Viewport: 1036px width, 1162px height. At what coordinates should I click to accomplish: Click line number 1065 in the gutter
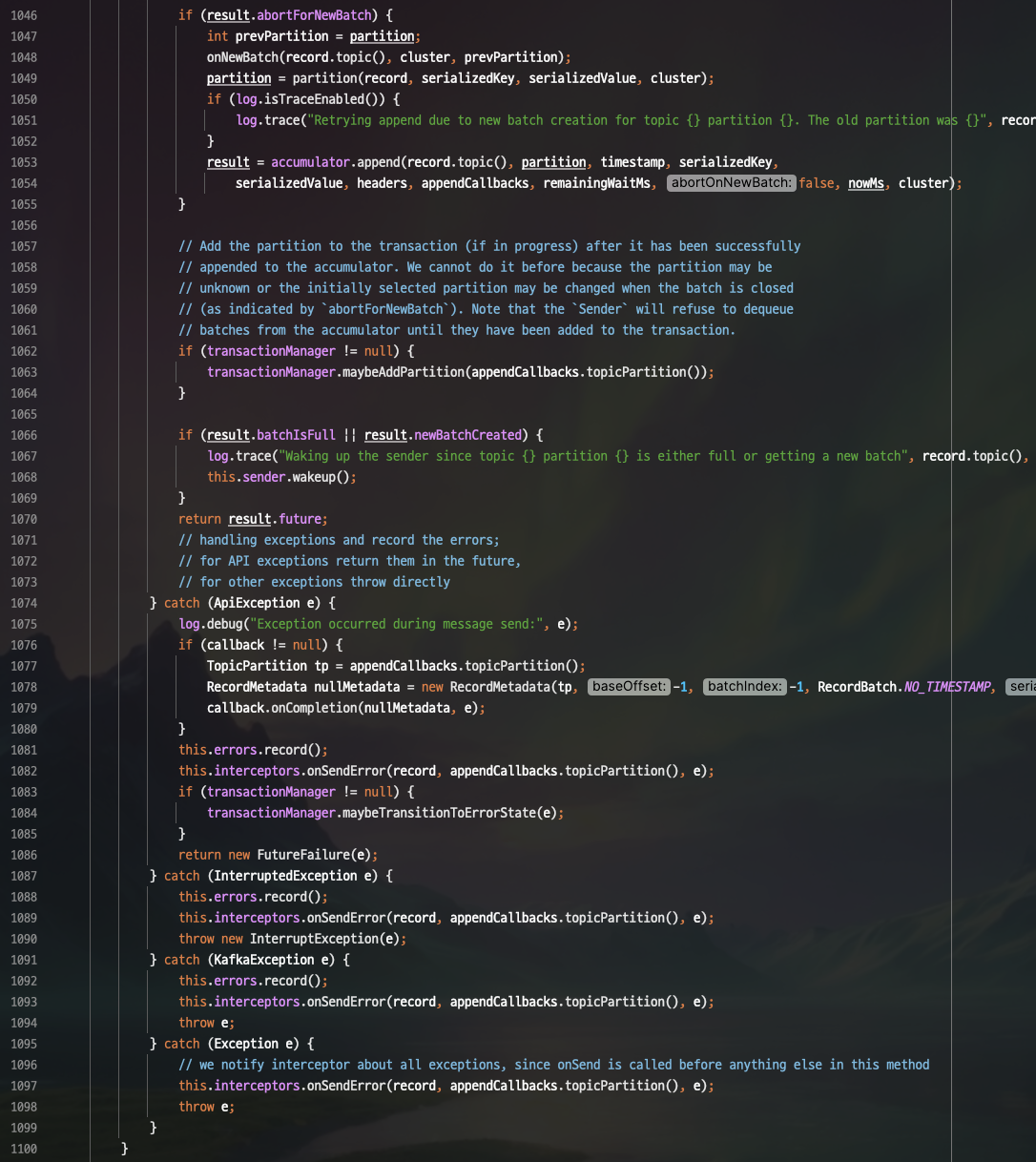point(24,414)
